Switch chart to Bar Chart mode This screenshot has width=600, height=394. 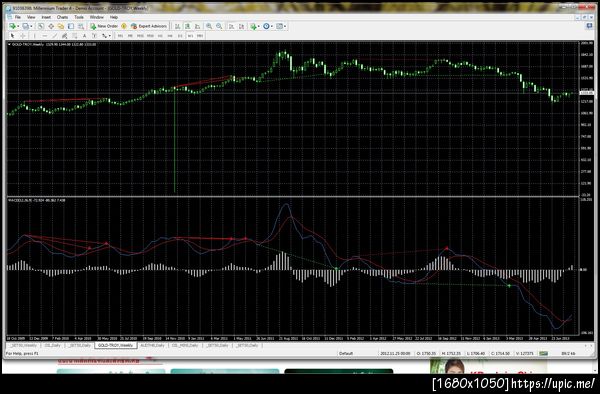point(178,26)
